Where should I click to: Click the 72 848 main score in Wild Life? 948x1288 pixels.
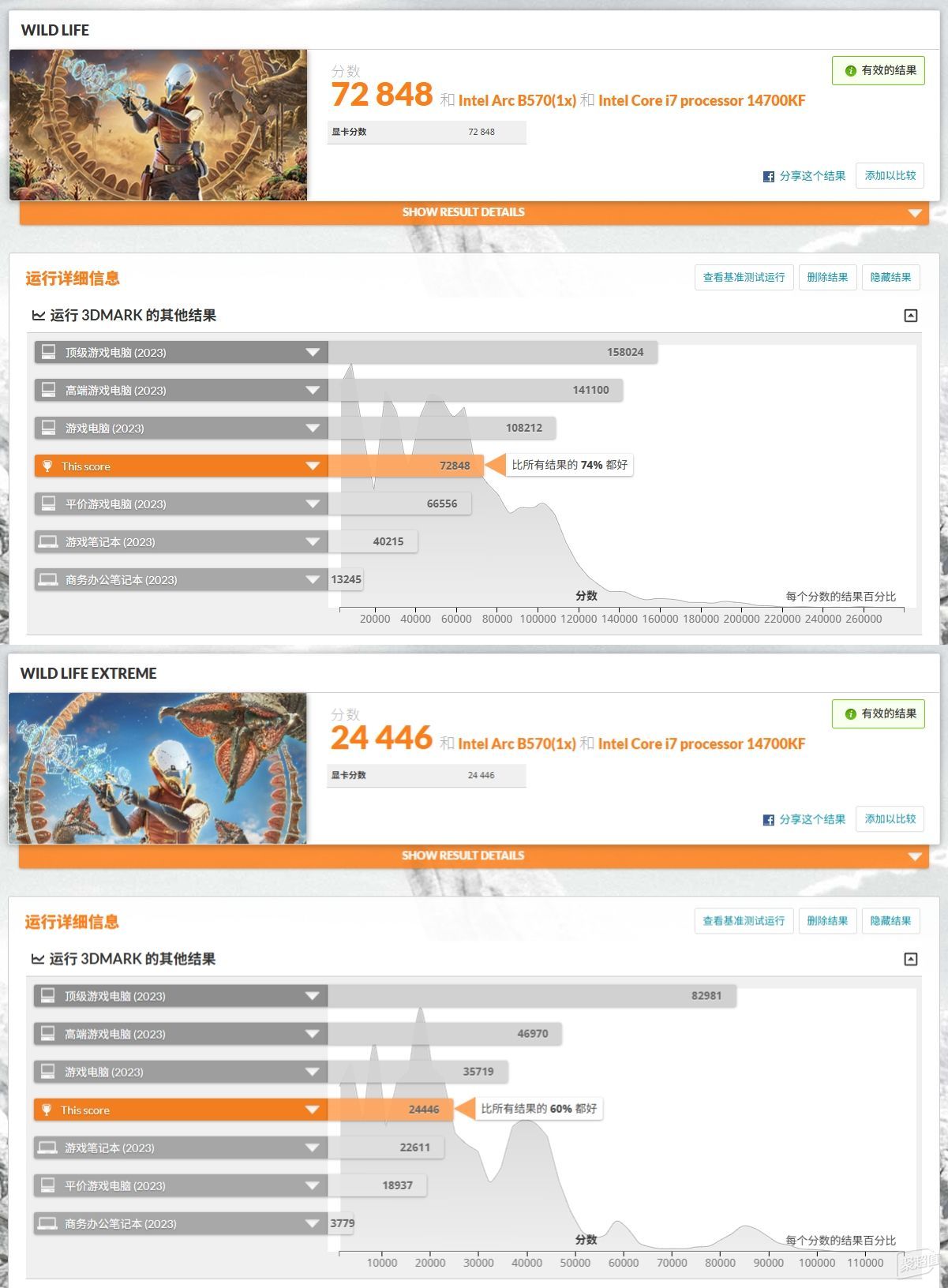382,95
